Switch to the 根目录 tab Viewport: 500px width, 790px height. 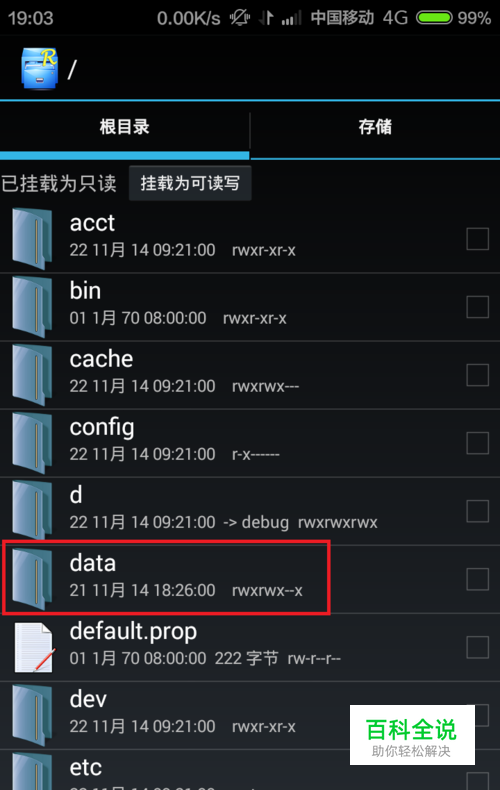[124, 127]
